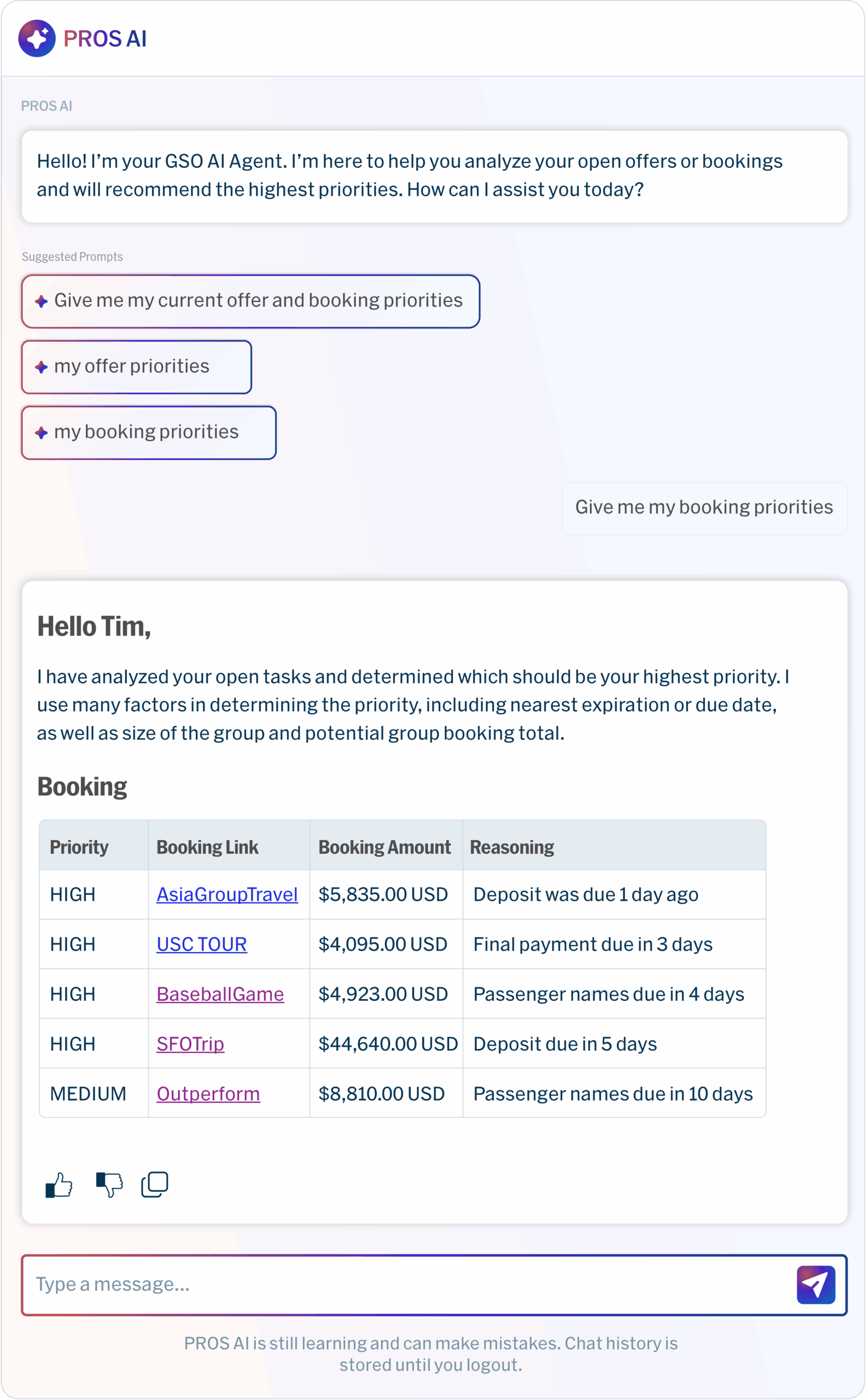Click the thumbs down feedback icon
The image size is (868, 1400).
[x=109, y=1184]
